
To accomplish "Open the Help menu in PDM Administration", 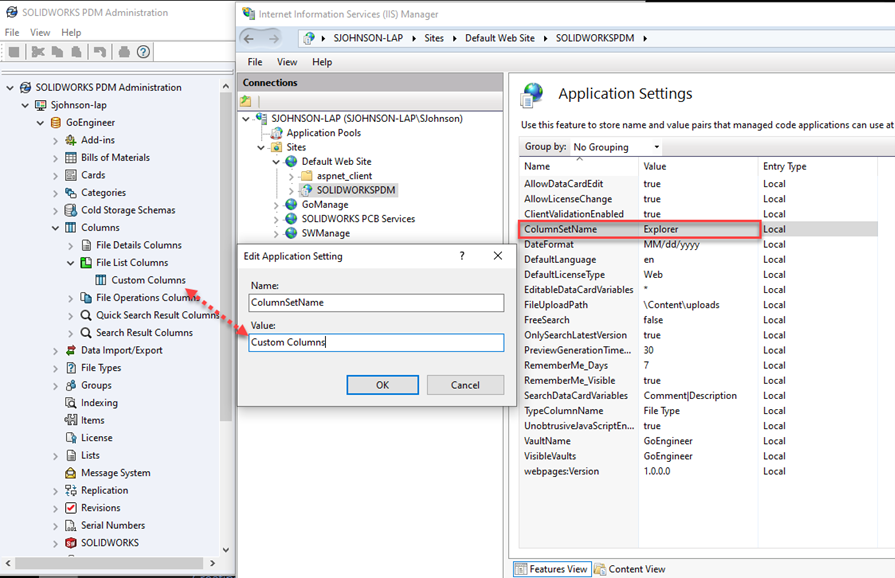I will pyautogui.click(x=71, y=33).
